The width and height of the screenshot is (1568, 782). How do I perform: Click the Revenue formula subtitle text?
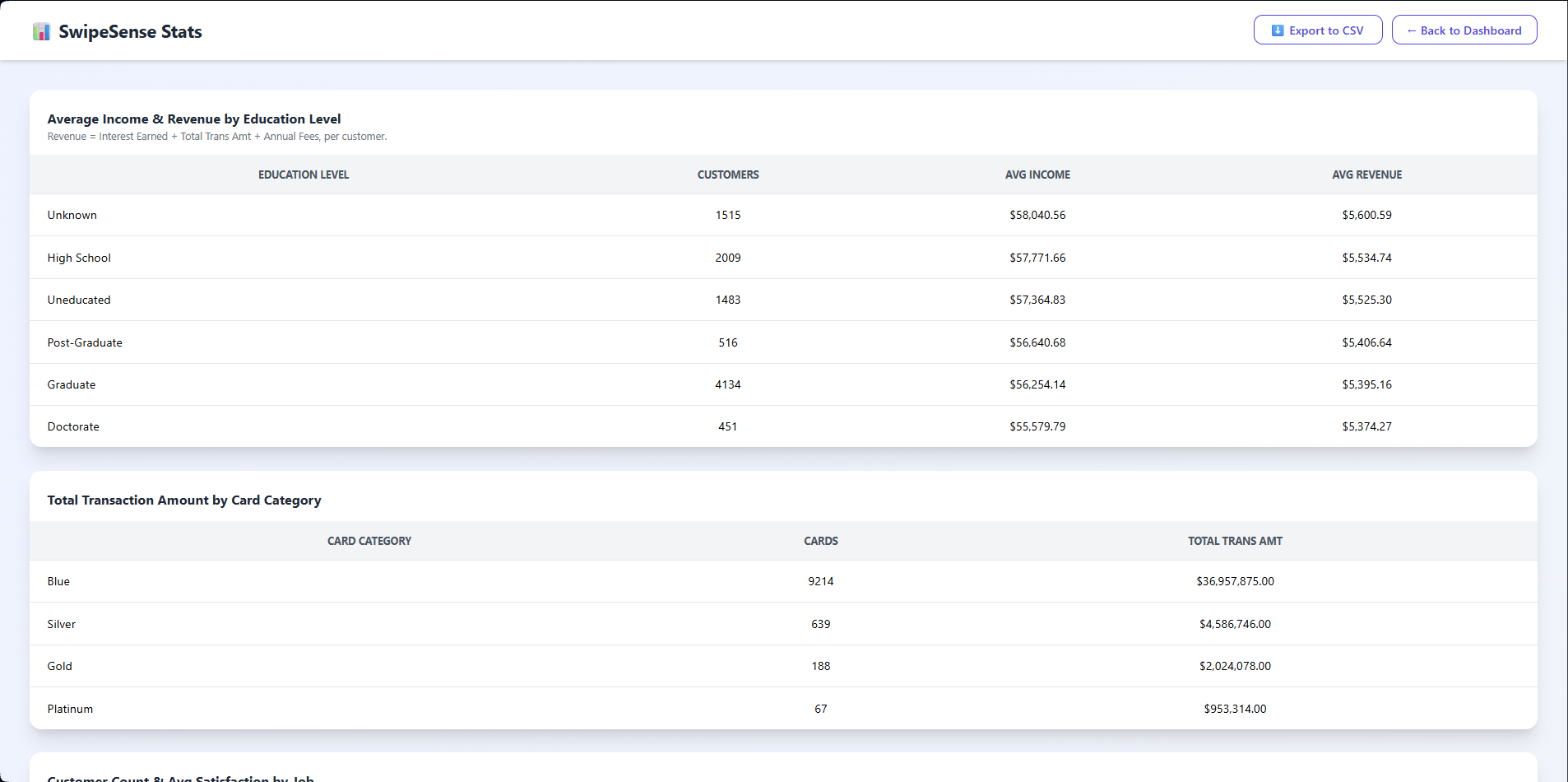[x=217, y=137]
